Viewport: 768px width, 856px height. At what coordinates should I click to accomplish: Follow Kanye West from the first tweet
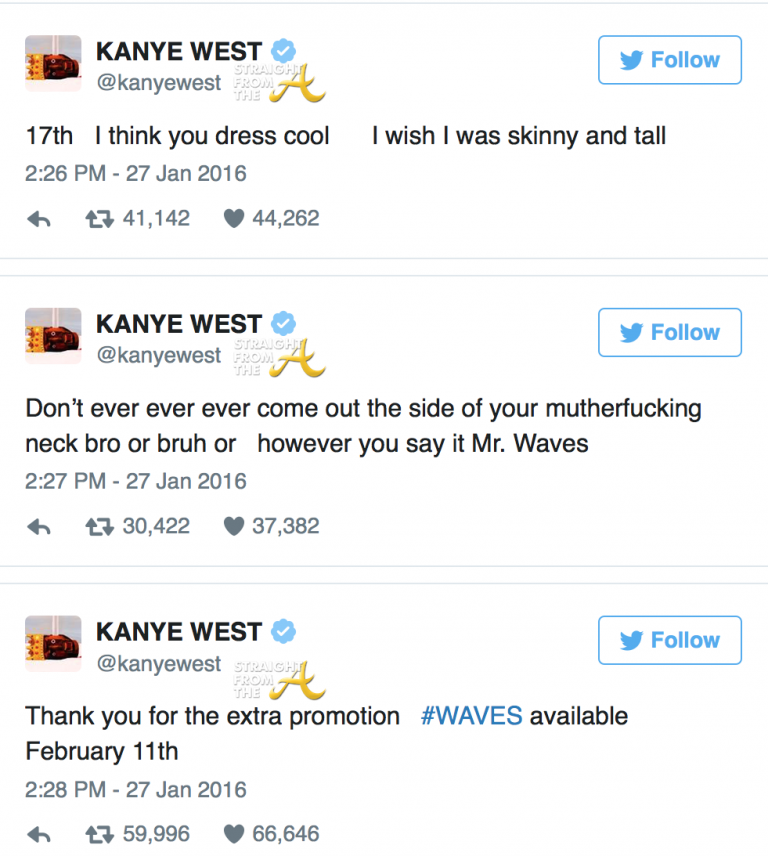tap(669, 60)
